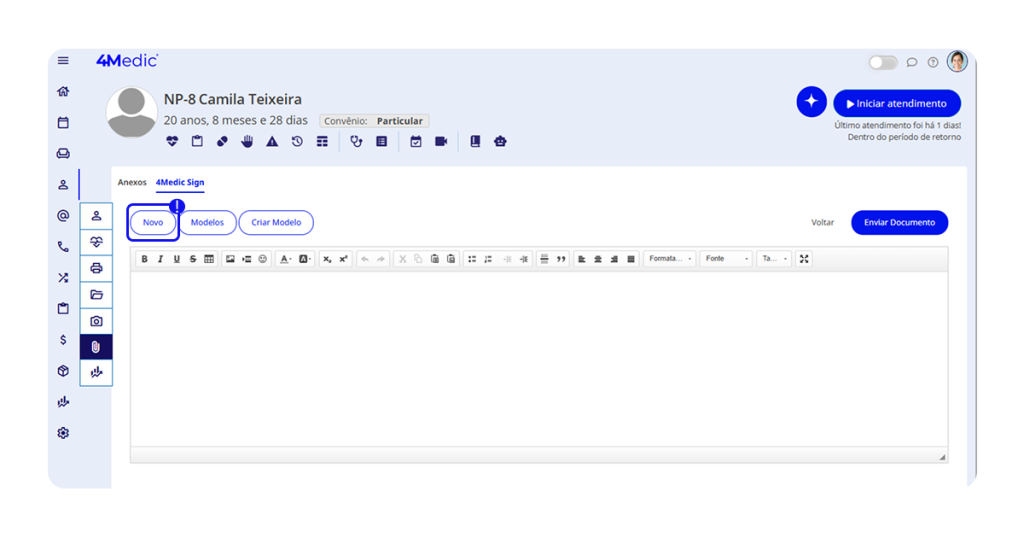Viewport: 1024px width, 538px height.
Task: Click the warning triangle icon
Action: (x=272, y=141)
